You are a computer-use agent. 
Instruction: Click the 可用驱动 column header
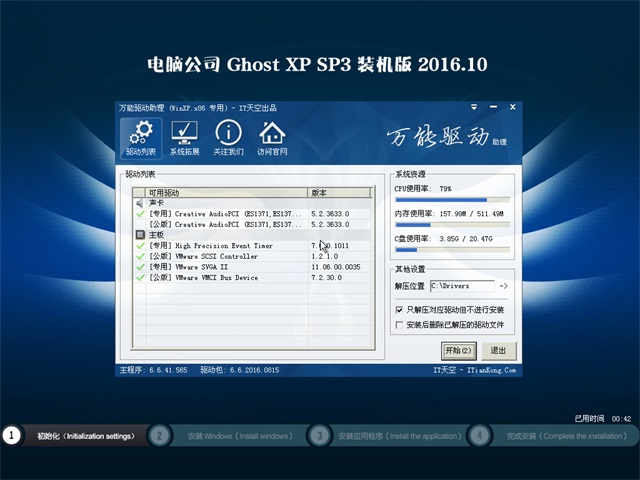pos(226,193)
